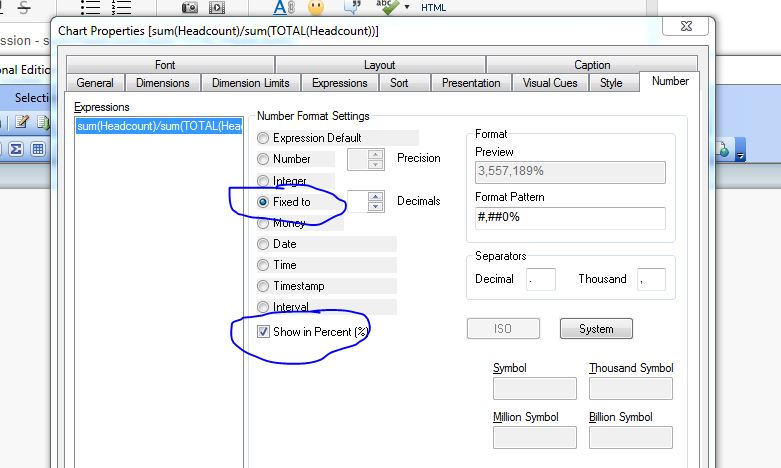Viewport: 781px width, 468px height.
Task: Click the Decimal separator field
Action: coord(541,279)
